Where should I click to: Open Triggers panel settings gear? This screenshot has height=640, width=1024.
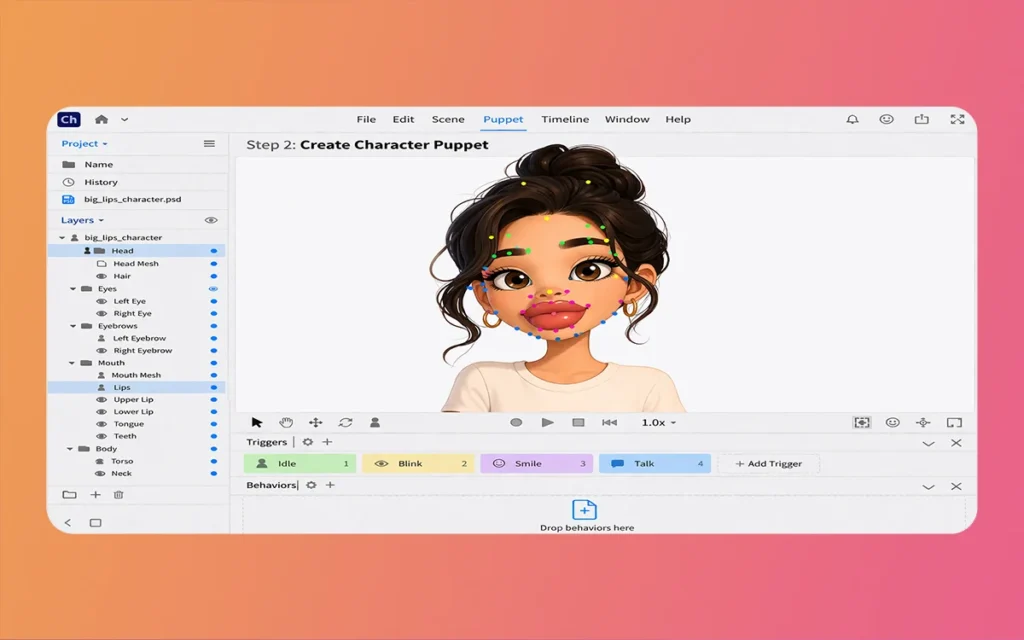coord(308,442)
